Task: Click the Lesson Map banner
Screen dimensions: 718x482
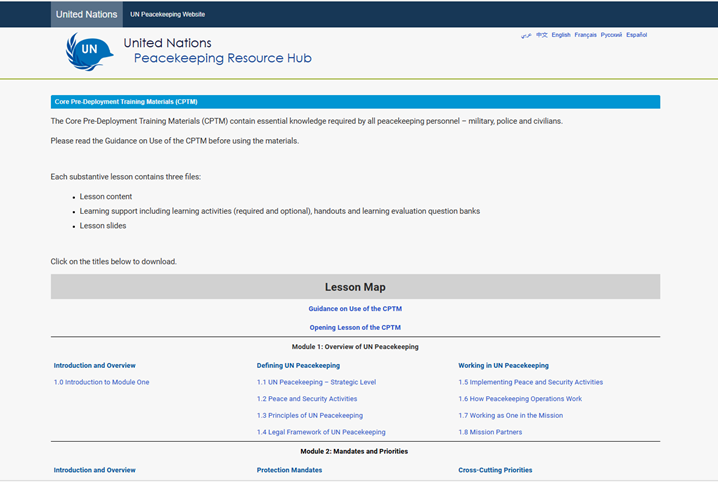Action: (x=355, y=287)
